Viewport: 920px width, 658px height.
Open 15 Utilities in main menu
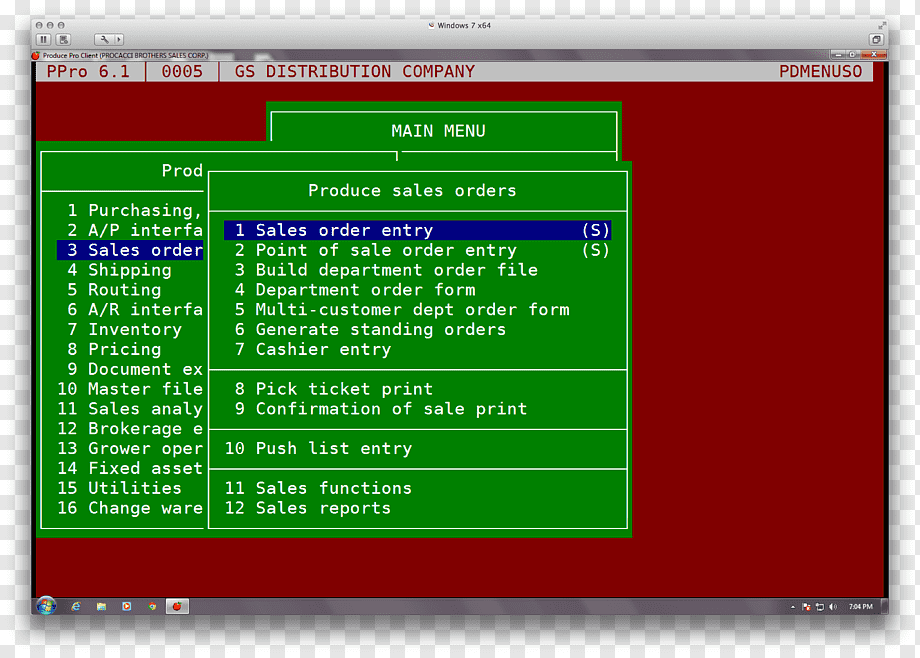[x=130, y=488]
